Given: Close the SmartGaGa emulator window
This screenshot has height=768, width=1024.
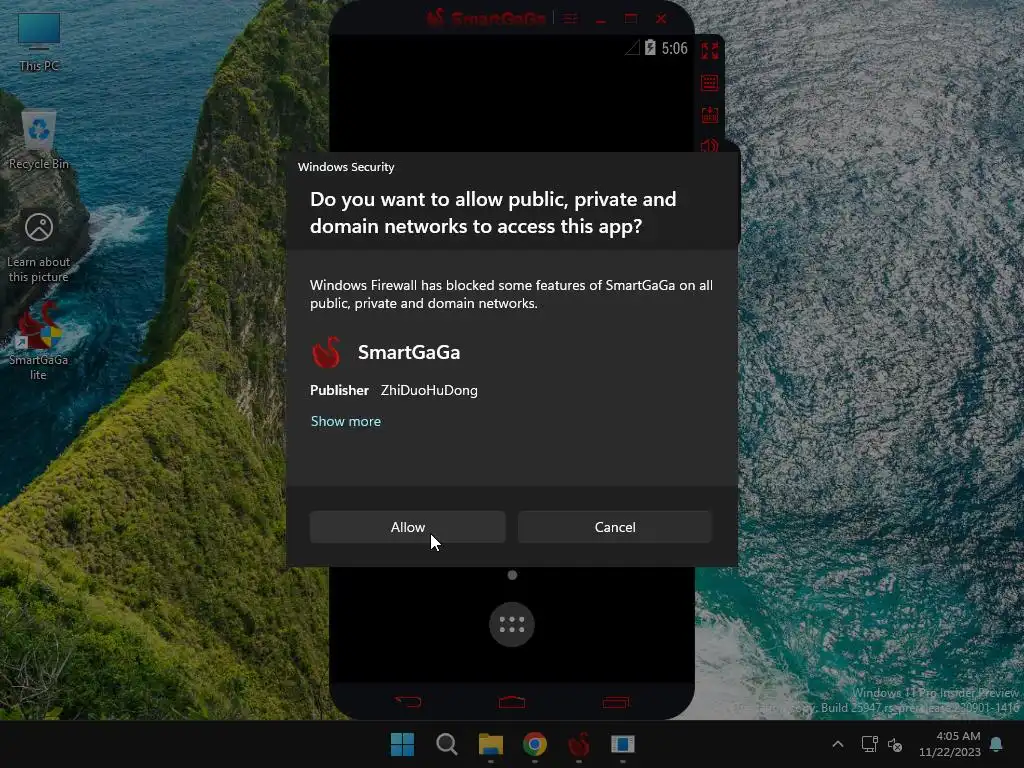Looking at the screenshot, I should point(661,19).
